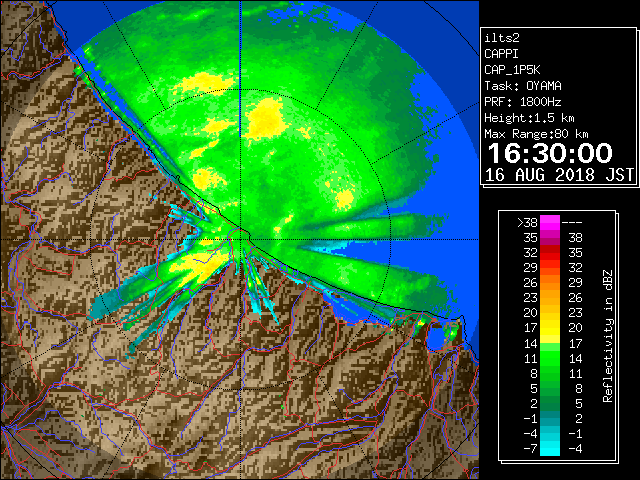640x480 pixels.
Task: Pick the orange 26–29 dBZ swatch
Action: click(550, 283)
